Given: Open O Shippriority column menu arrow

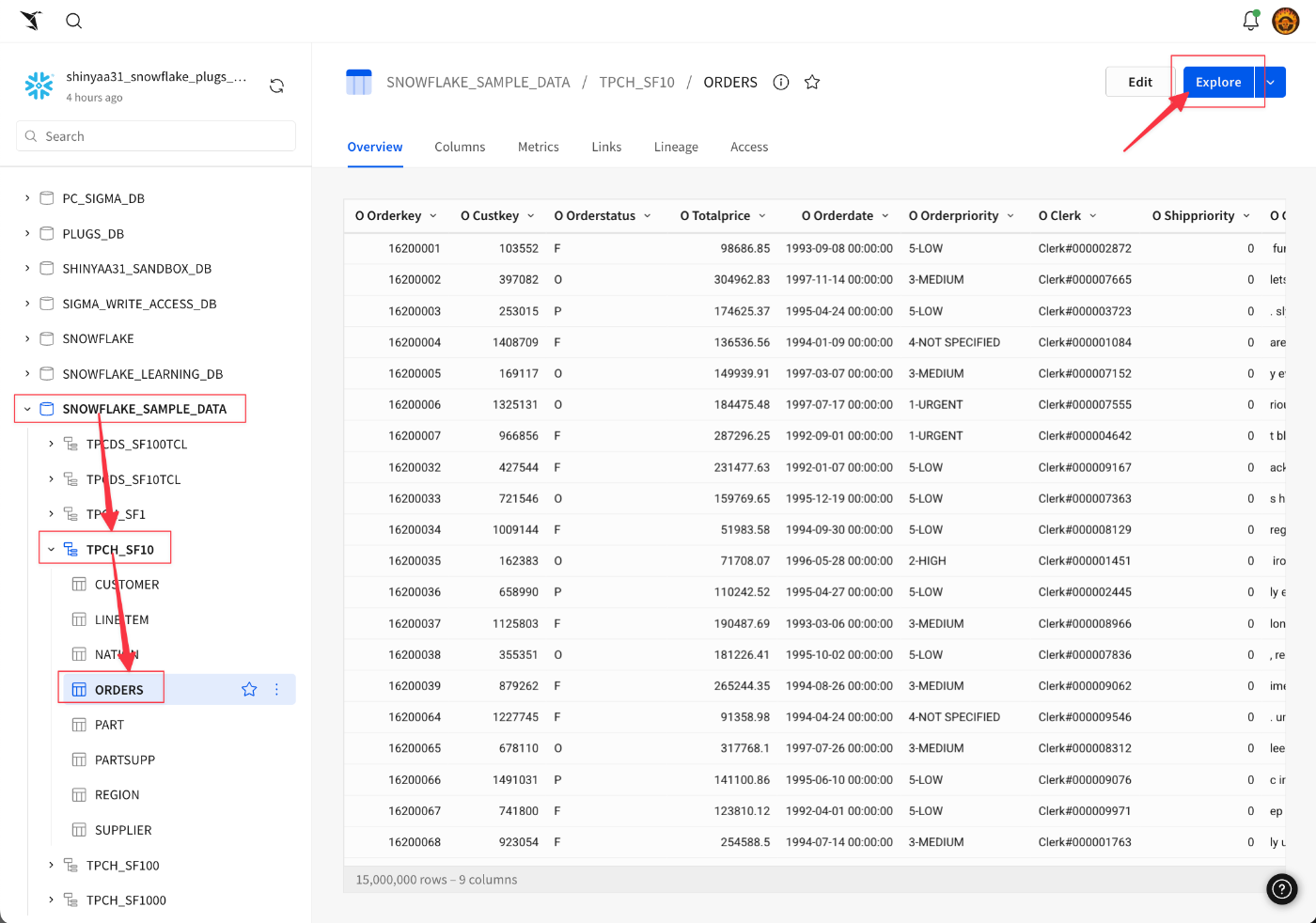Looking at the screenshot, I should (1246, 216).
